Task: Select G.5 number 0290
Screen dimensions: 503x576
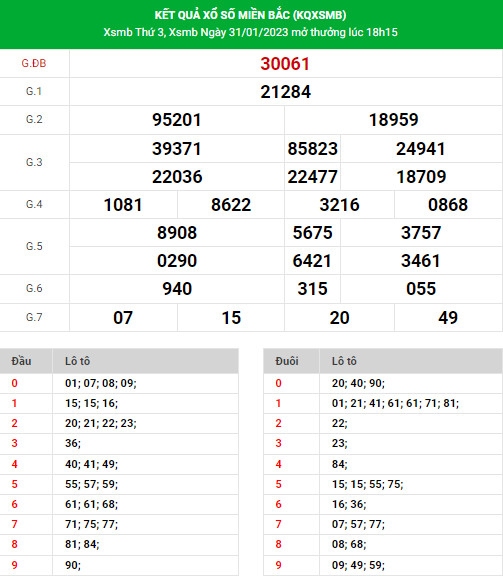Action: tap(177, 261)
